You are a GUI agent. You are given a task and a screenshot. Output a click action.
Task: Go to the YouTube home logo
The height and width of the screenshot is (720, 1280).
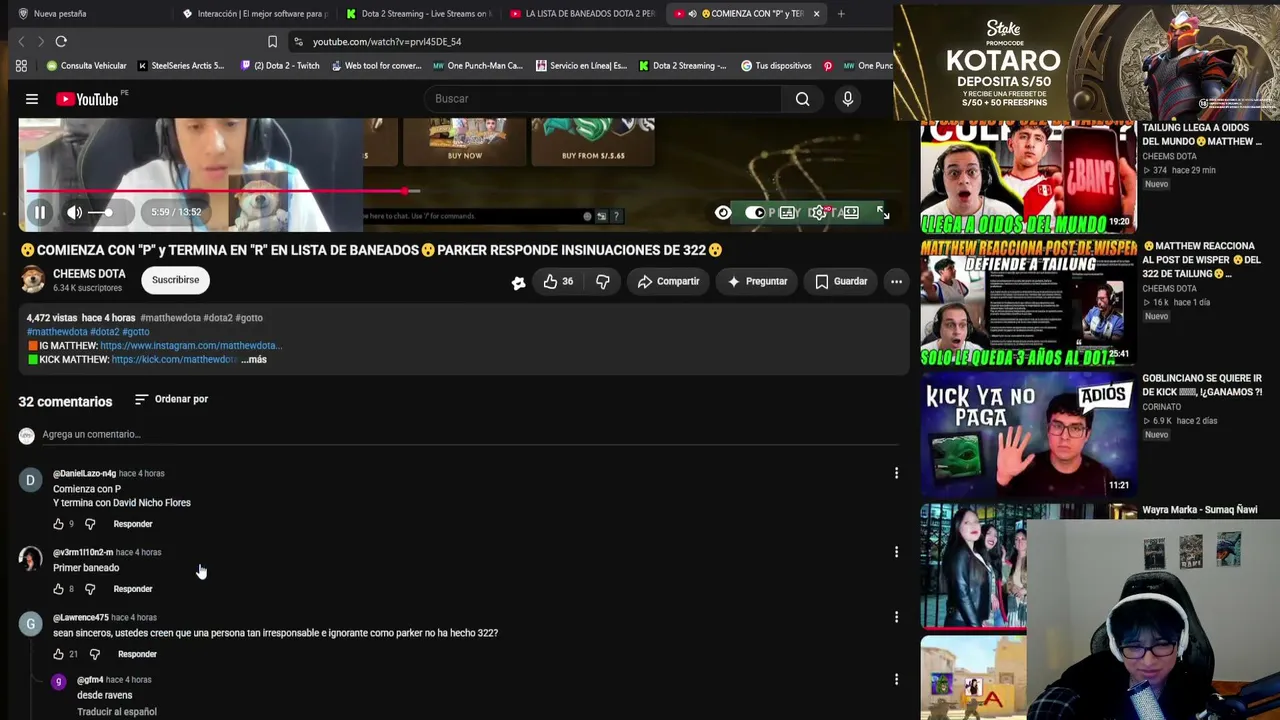(x=87, y=99)
